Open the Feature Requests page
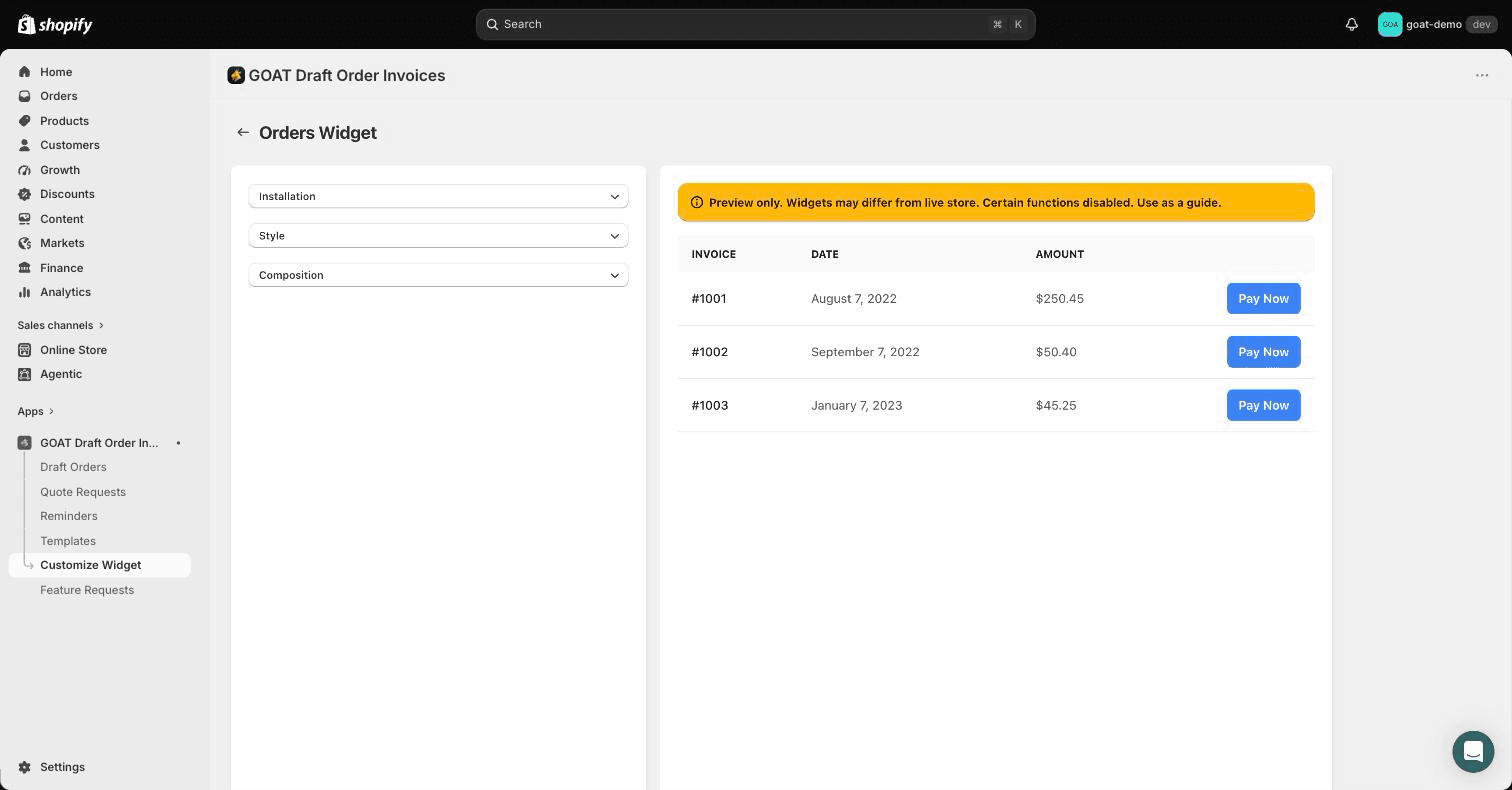1512x790 pixels. pos(87,590)
